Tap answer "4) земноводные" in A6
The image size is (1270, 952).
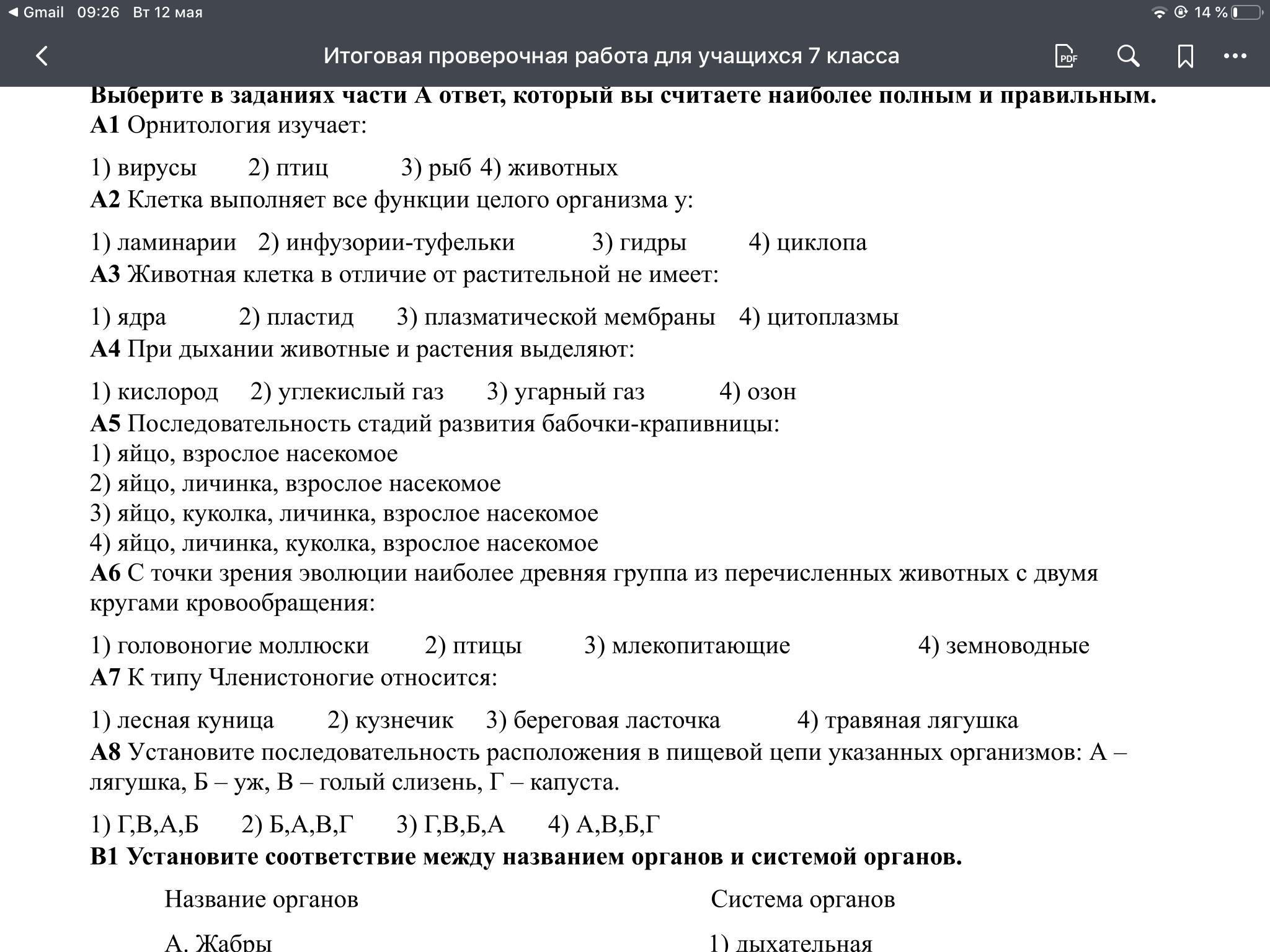[1003, 646]
